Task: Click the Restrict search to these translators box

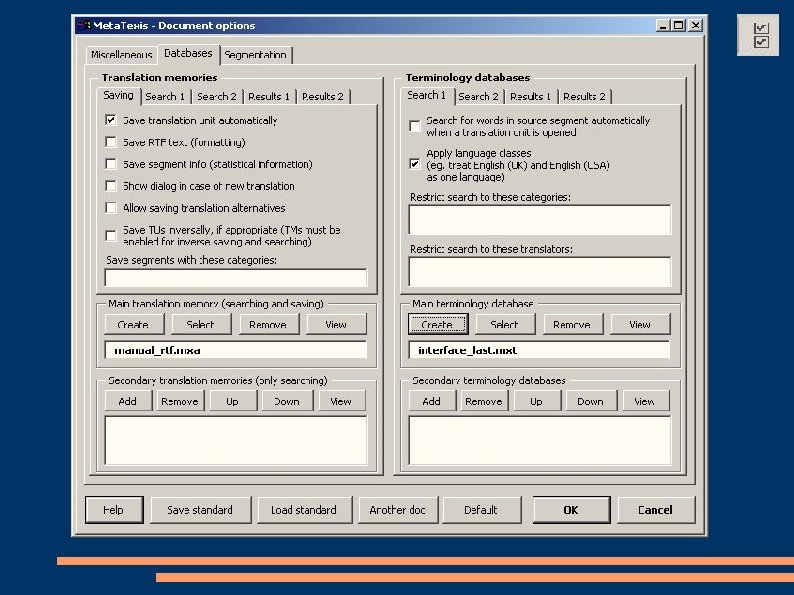Action: [540, 272]
